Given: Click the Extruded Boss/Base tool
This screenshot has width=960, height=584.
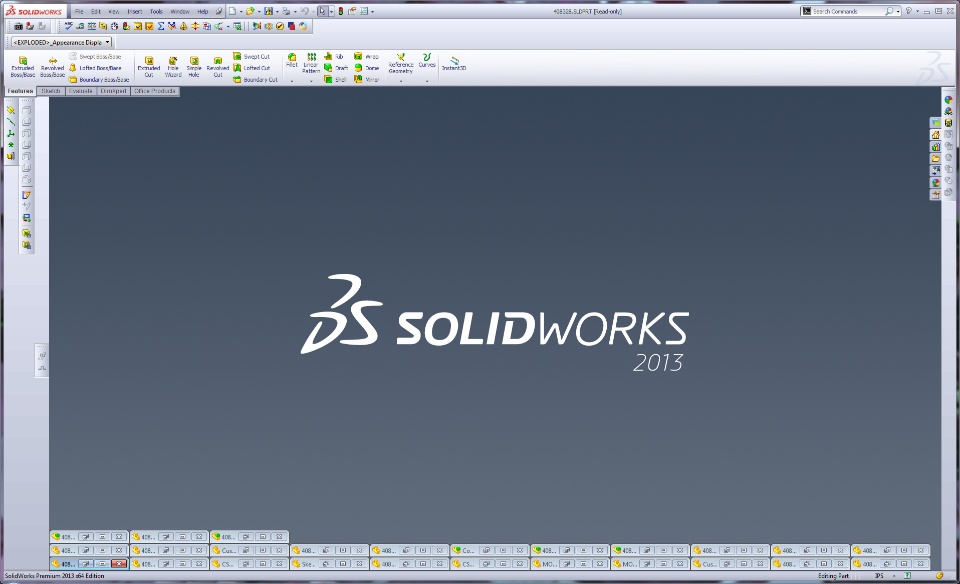Looking at the screenshot, I should coord(23,67).
